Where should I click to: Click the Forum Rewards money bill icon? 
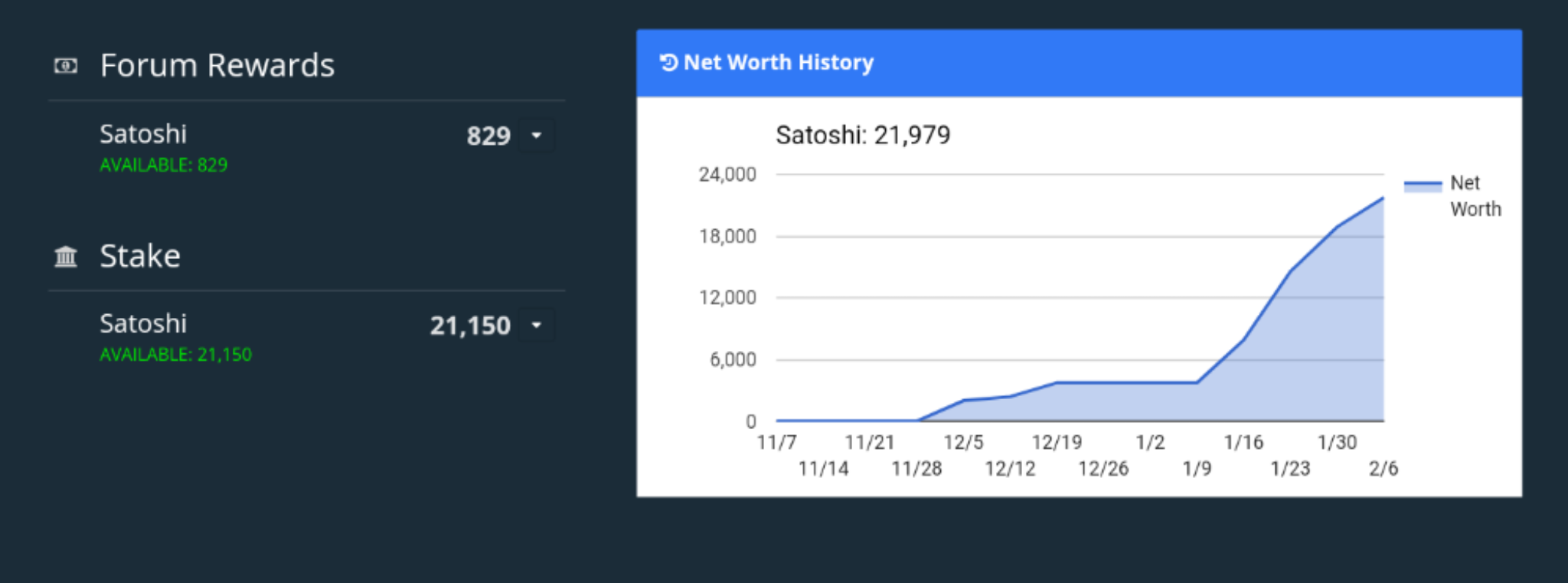(x=66, y=66)
